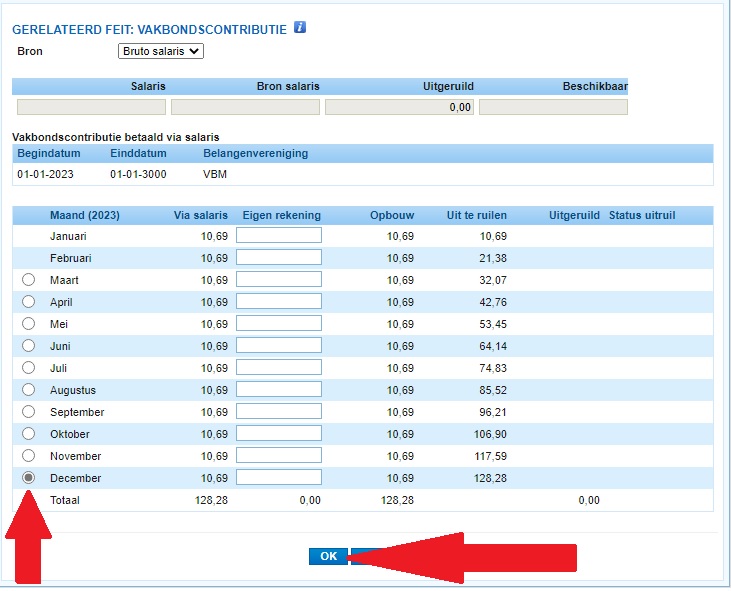Click the Einddatum value 01-01-3000
Screen dimensions: 731x591
point(138,174)
